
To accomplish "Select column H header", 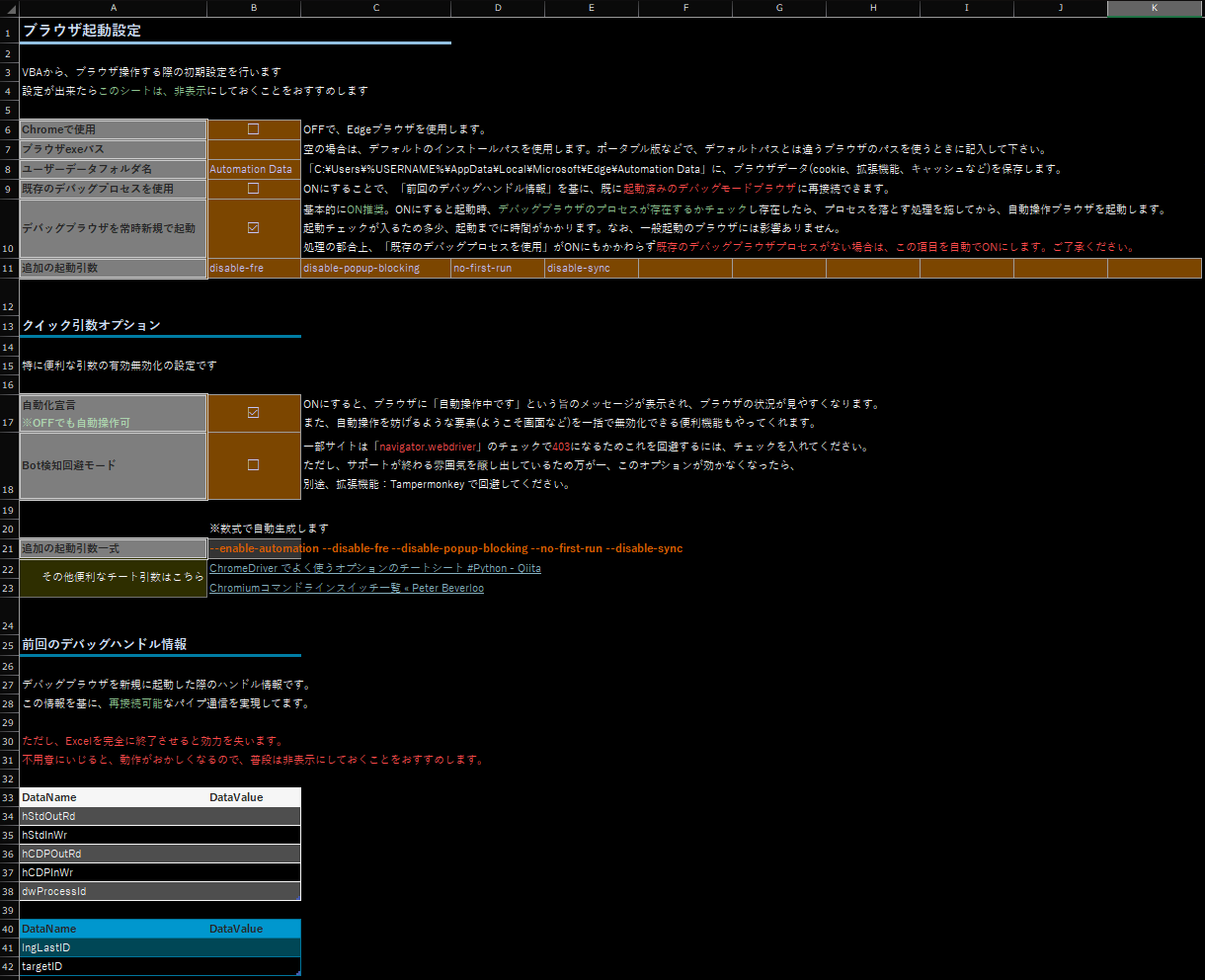I will (x=873, y=8).
